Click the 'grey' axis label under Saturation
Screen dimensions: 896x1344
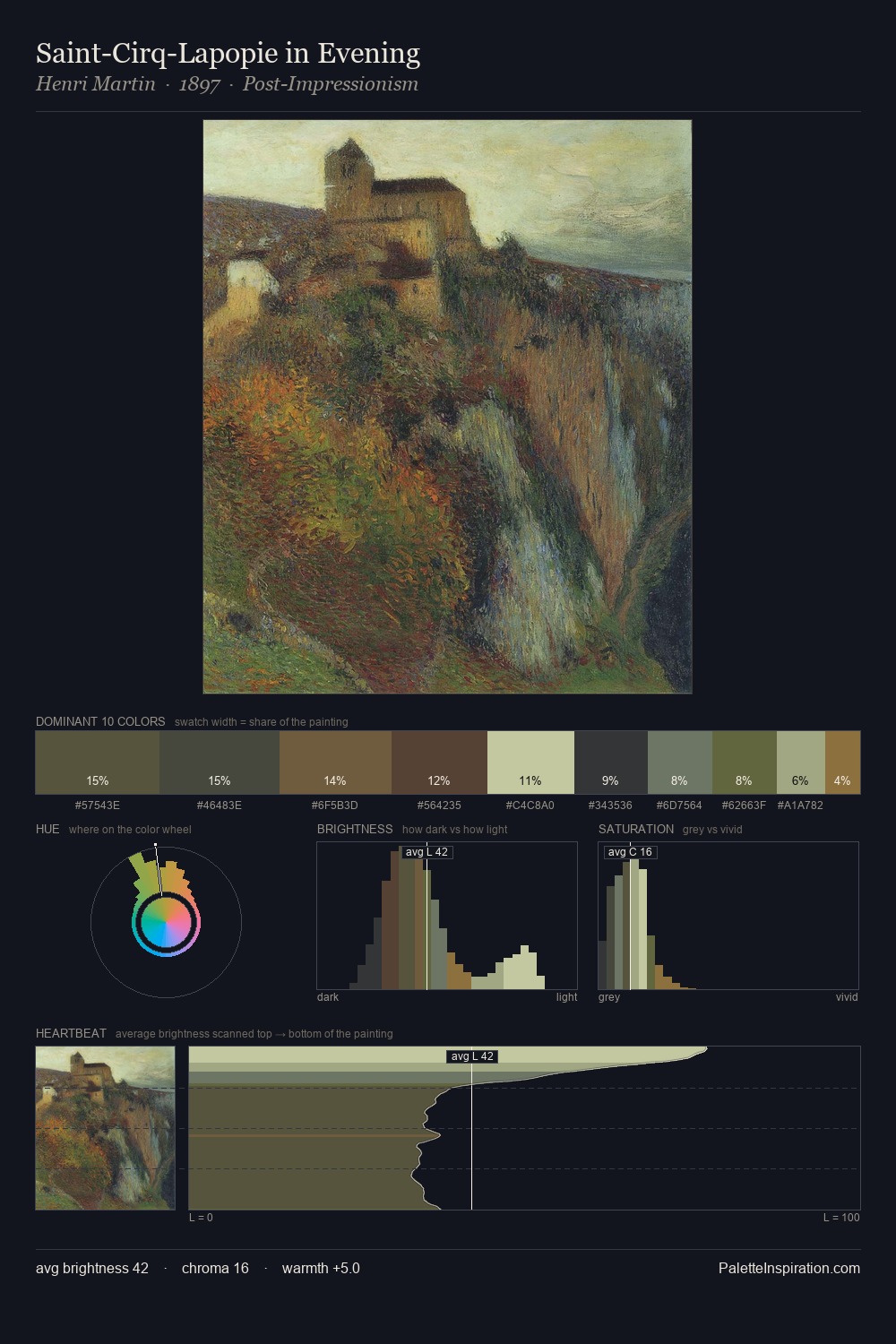coord(609,996)
